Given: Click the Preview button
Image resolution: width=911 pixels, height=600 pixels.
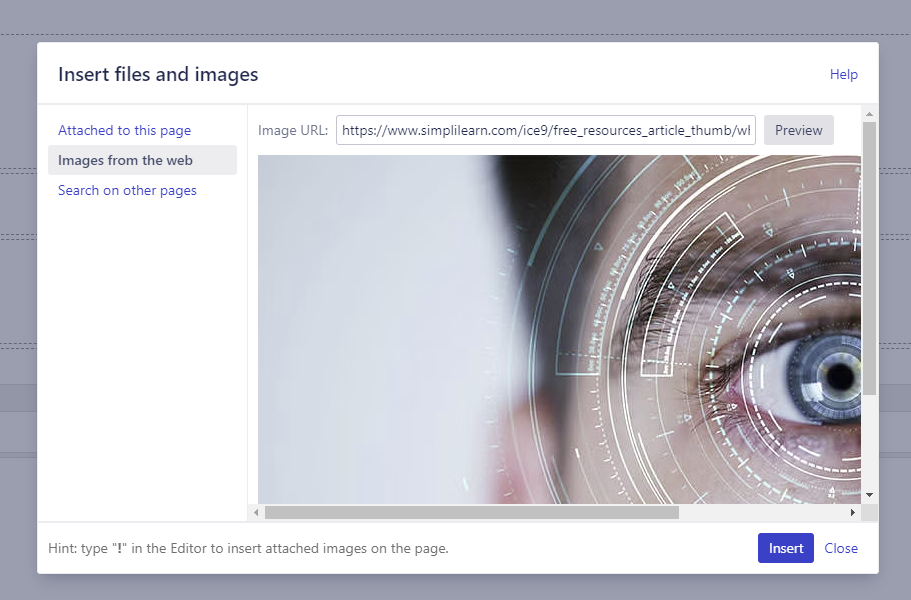Looking at the screenshot, I should click(x=799, y=130).
